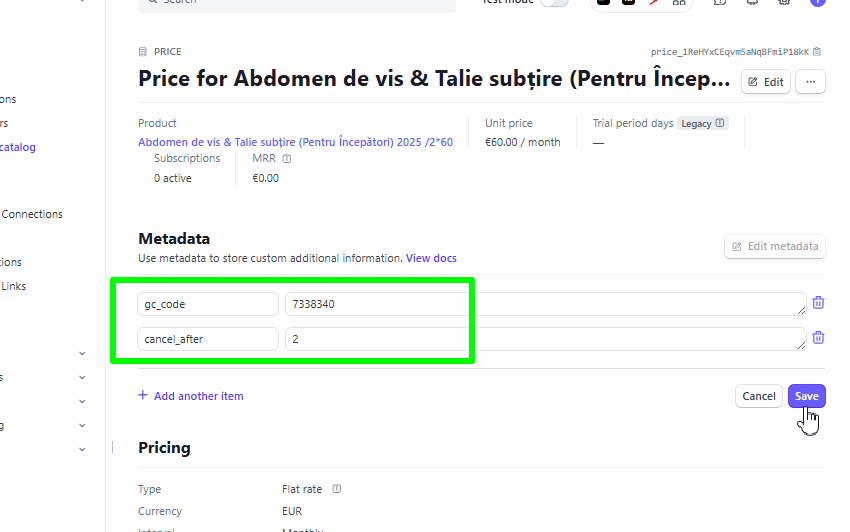Open the catalog sidebar item
The width and height of the screenshot is (850, 532).
(x=18, y=147)
